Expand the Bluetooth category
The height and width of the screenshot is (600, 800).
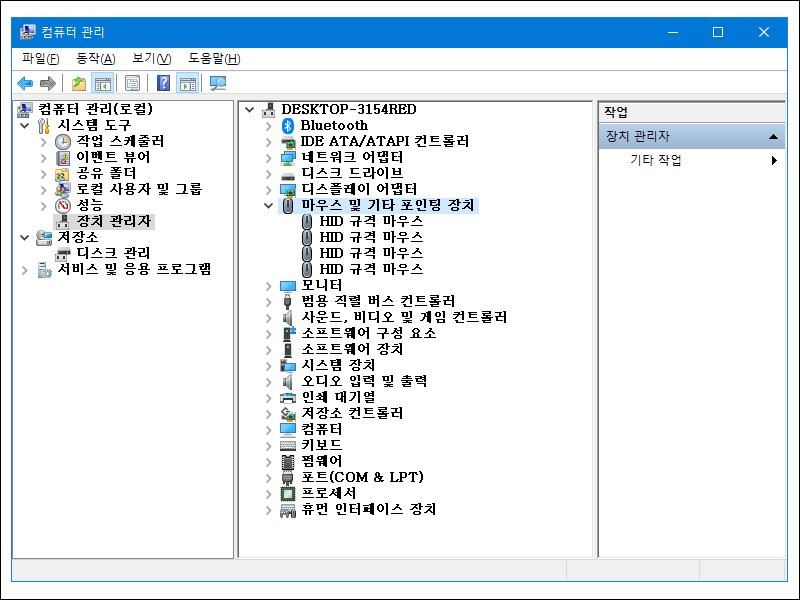[269, 126]
